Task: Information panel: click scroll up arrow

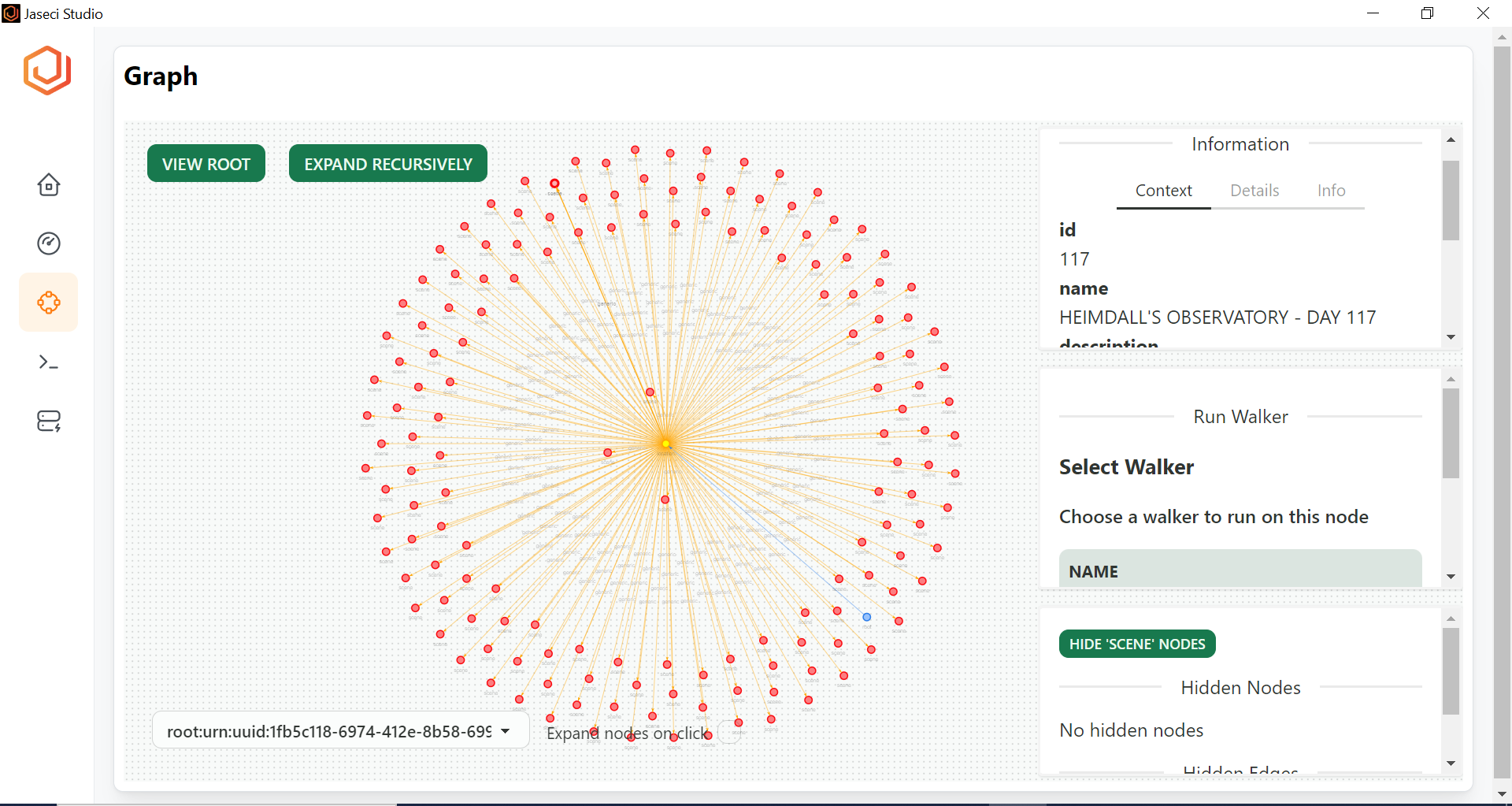Action: (x=1451, y=139)
